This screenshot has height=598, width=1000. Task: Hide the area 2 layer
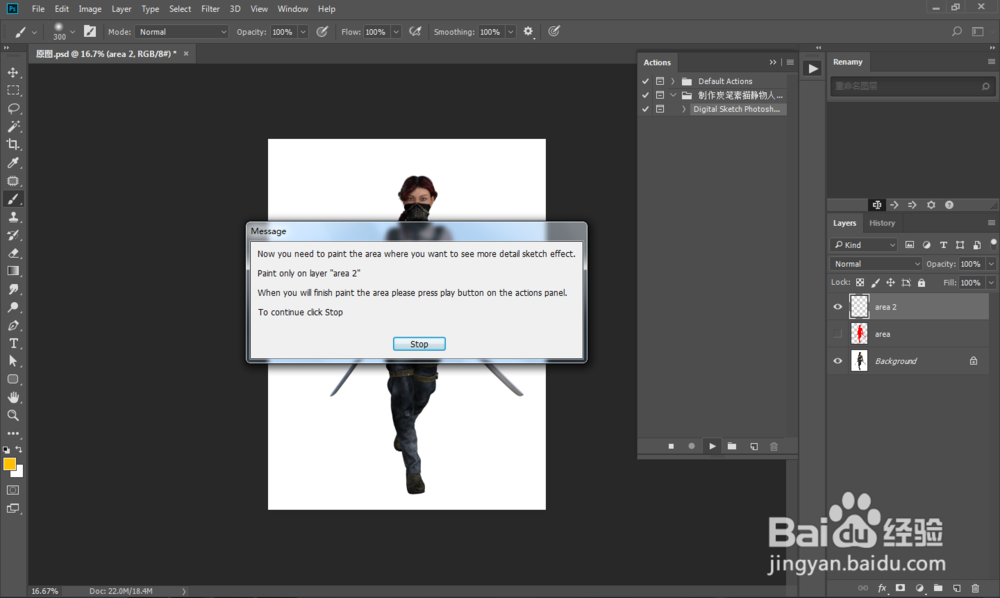[837, 307]
